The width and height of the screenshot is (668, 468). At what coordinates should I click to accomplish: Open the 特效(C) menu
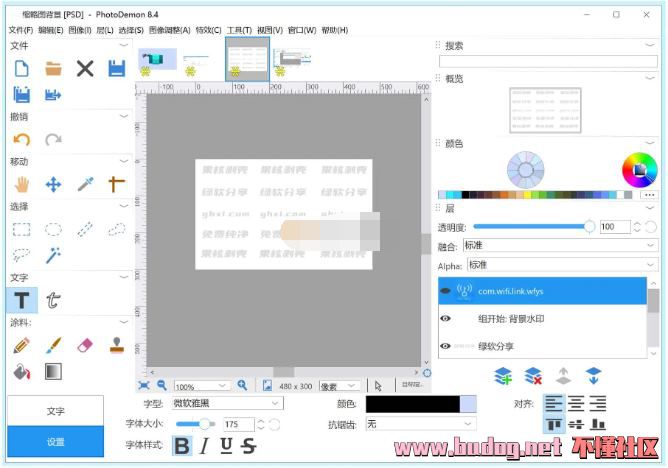click(208, 30)
